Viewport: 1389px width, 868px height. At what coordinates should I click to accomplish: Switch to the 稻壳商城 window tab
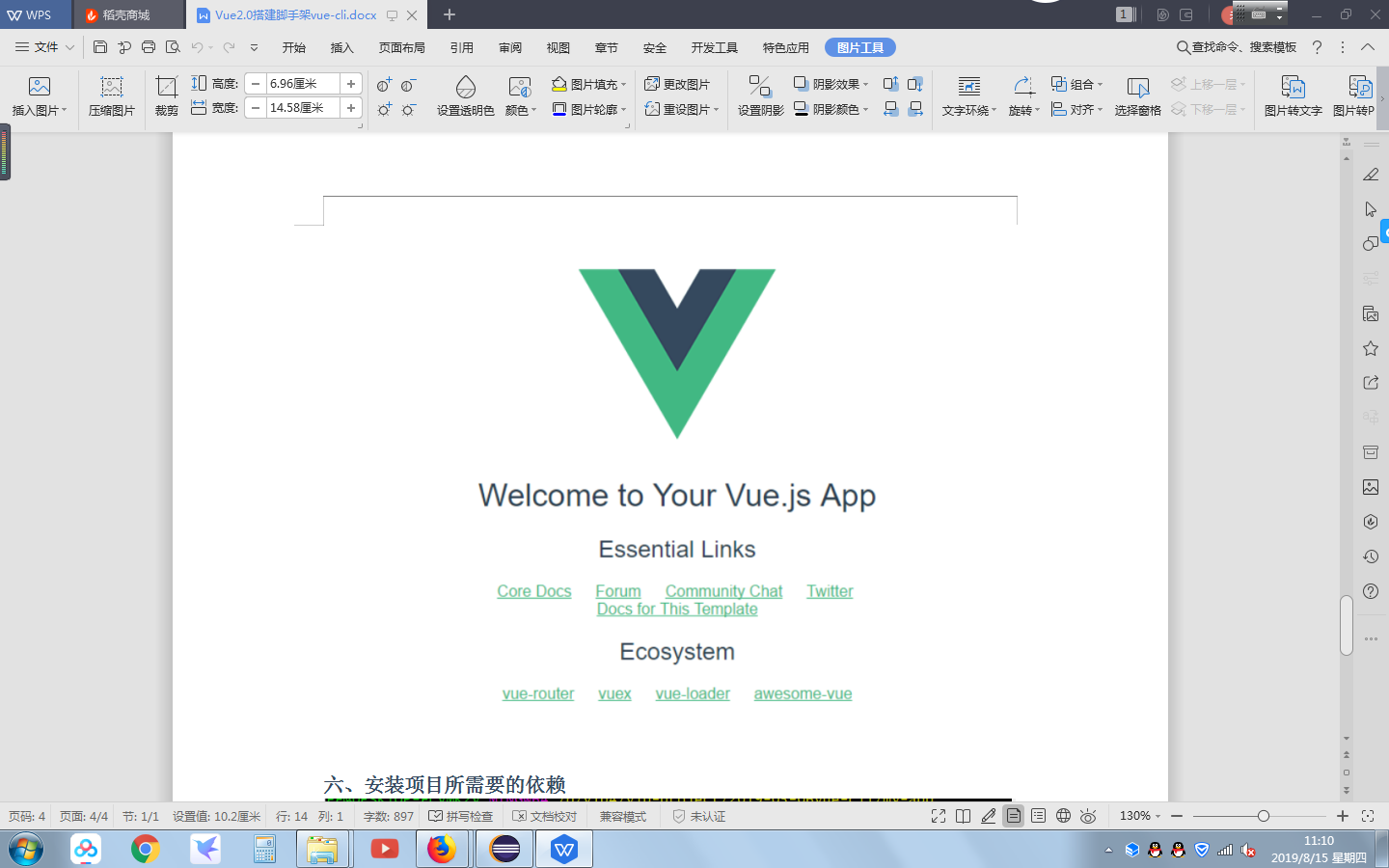127,14
